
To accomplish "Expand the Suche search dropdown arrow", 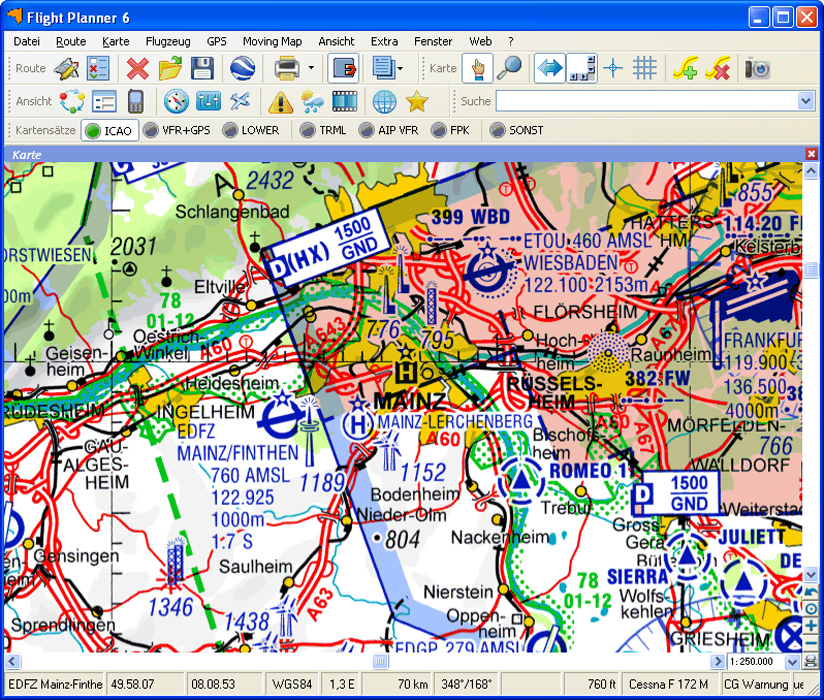I will tap(806, 101).
